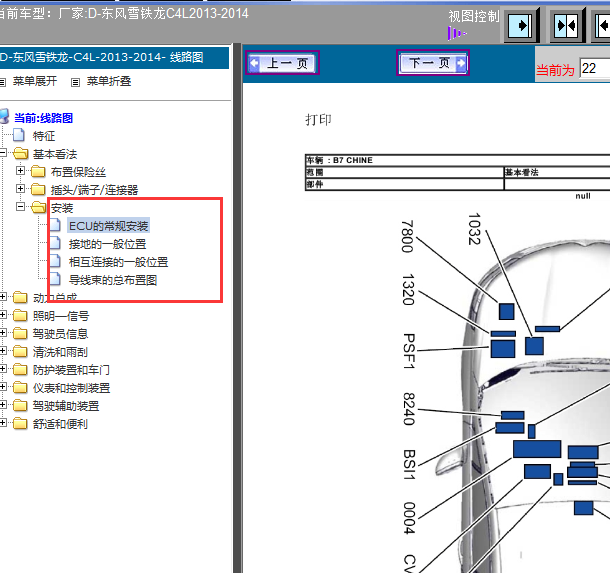Click the open 安装 folder icon
Image resolution: width=610 pixels, height=573 pixels.
pos(39,207)
